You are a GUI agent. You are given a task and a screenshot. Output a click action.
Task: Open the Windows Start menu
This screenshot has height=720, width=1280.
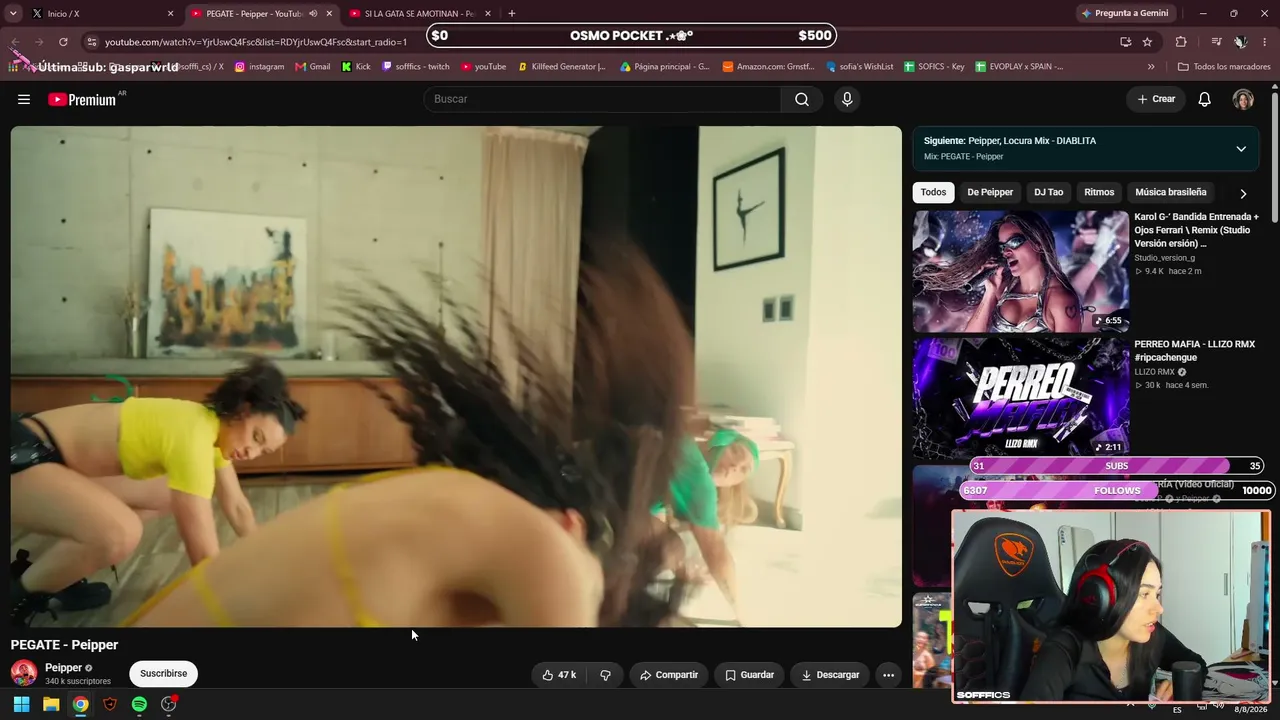[21, 704]
